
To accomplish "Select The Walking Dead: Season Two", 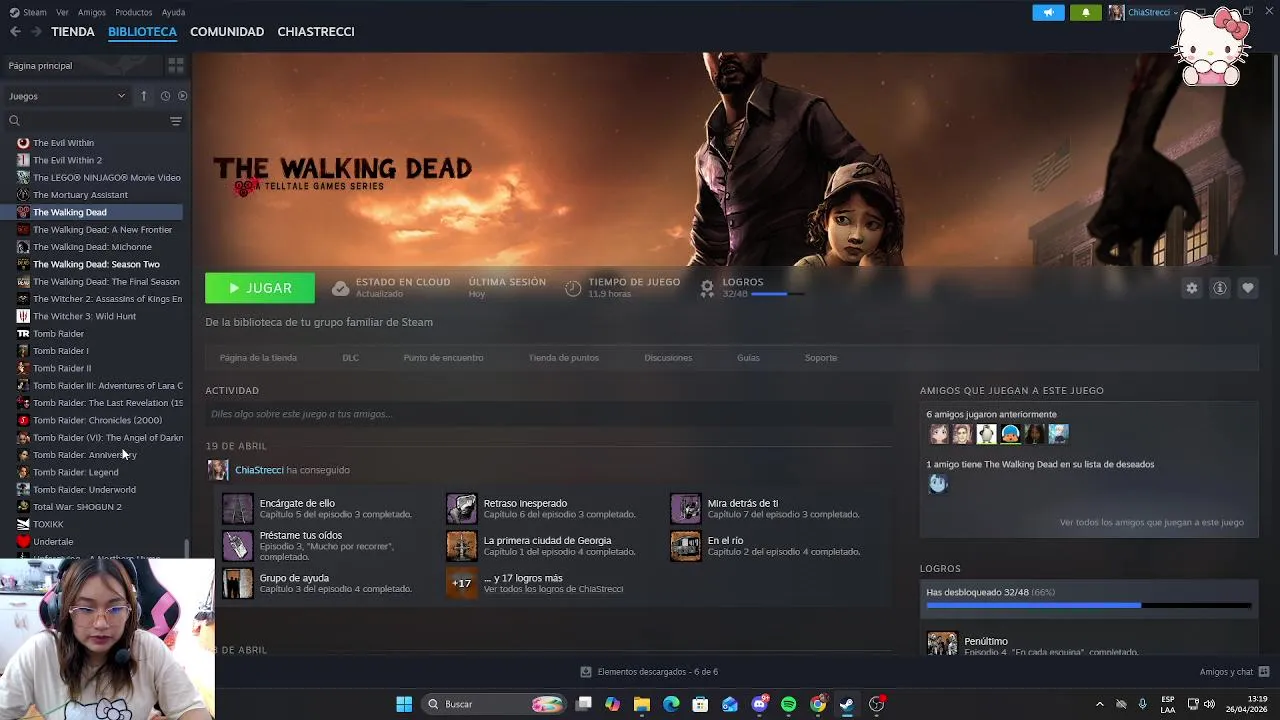I will click(96, 264).
